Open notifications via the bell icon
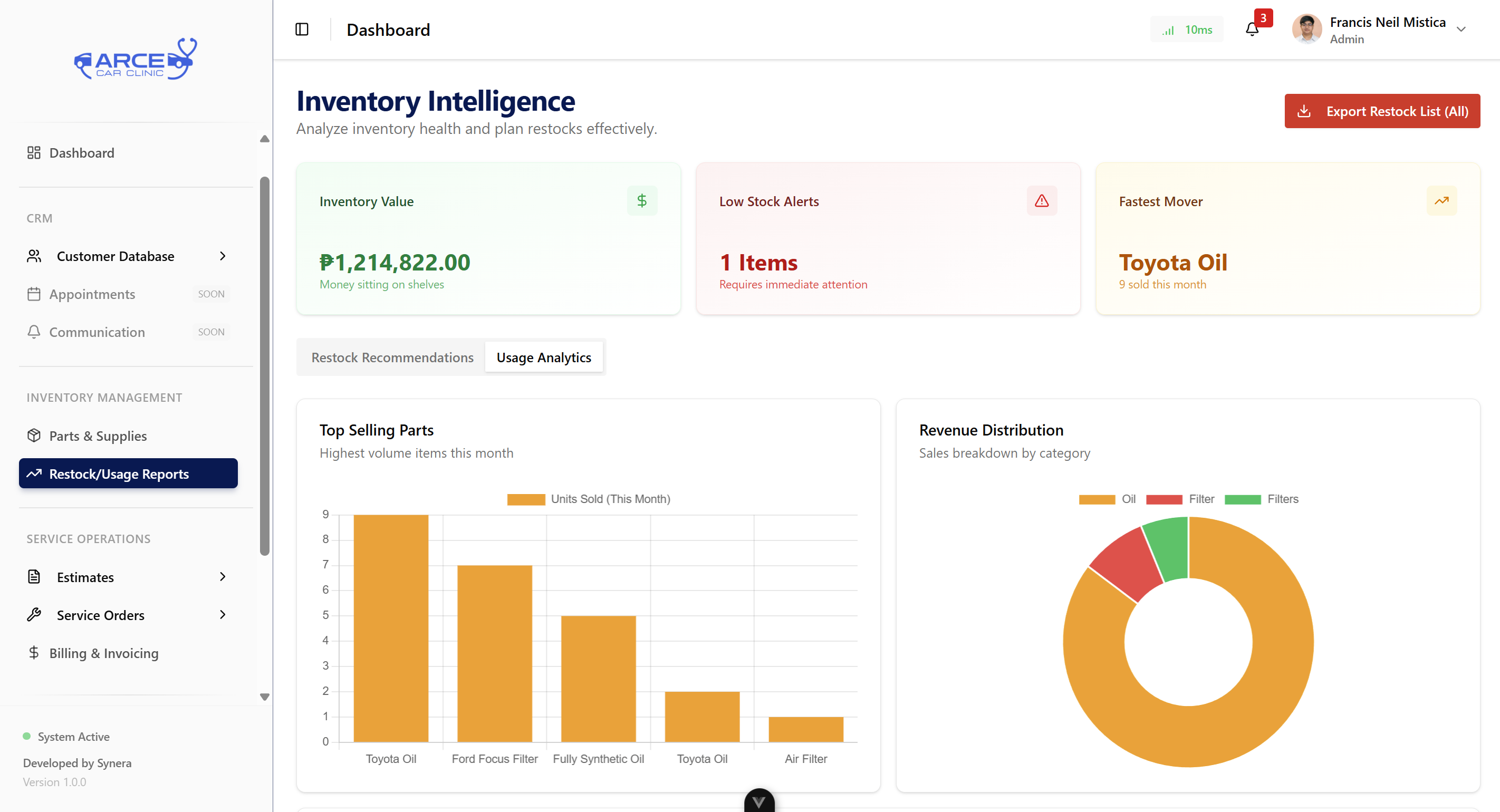 pos(1252,29)
